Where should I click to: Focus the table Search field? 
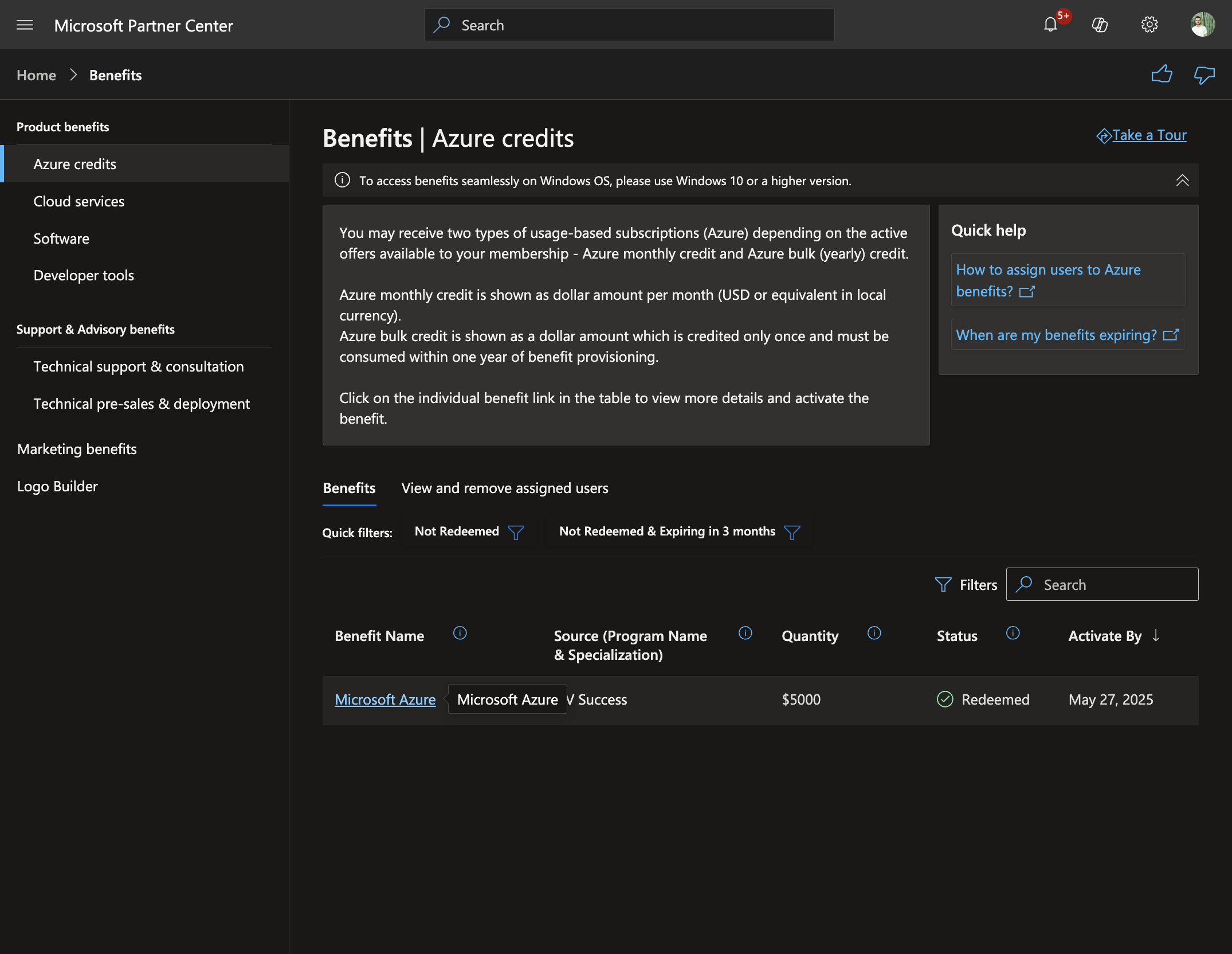pyautogui.click(x=1102, y=585)
